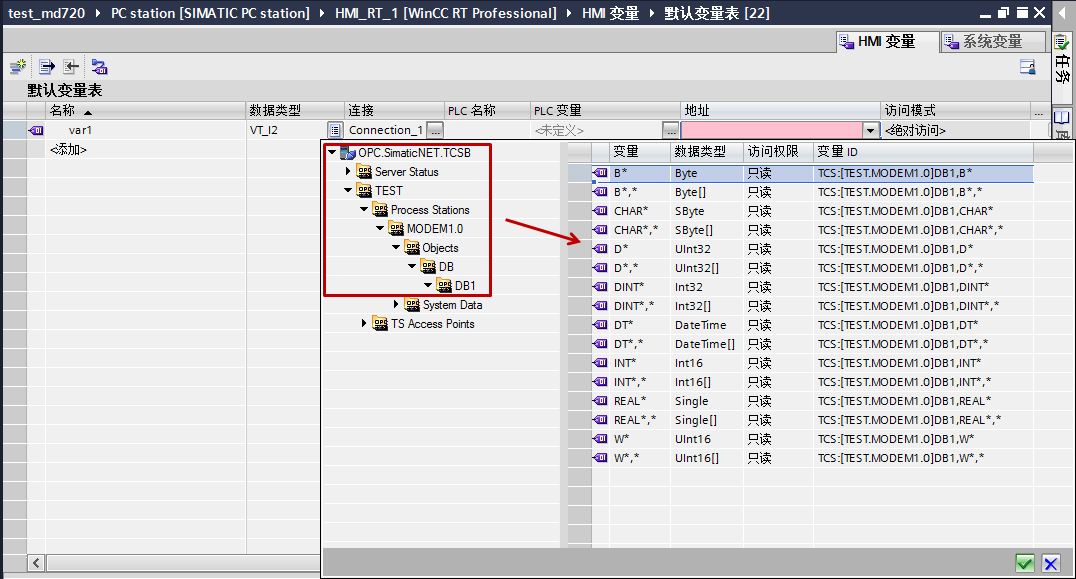
Task: Click the tag icon of variable W*,*
Action: [x=600, y=458]
